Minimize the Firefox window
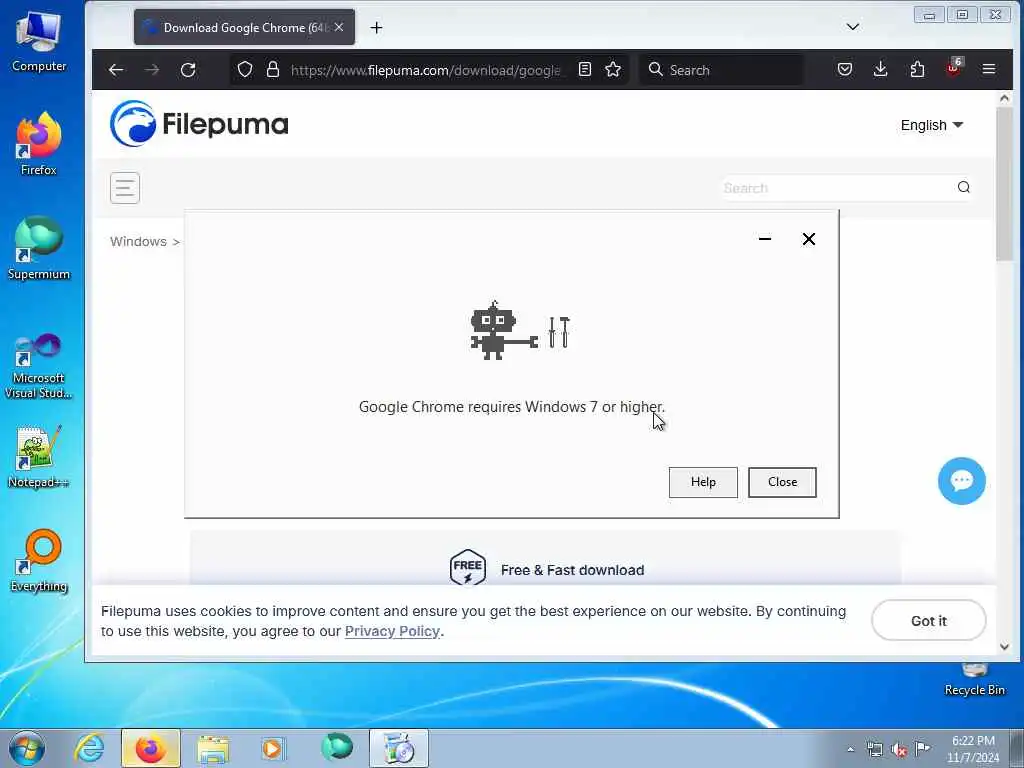The height and width of the screenshot is (768, 1024). (x=929, y=14)
